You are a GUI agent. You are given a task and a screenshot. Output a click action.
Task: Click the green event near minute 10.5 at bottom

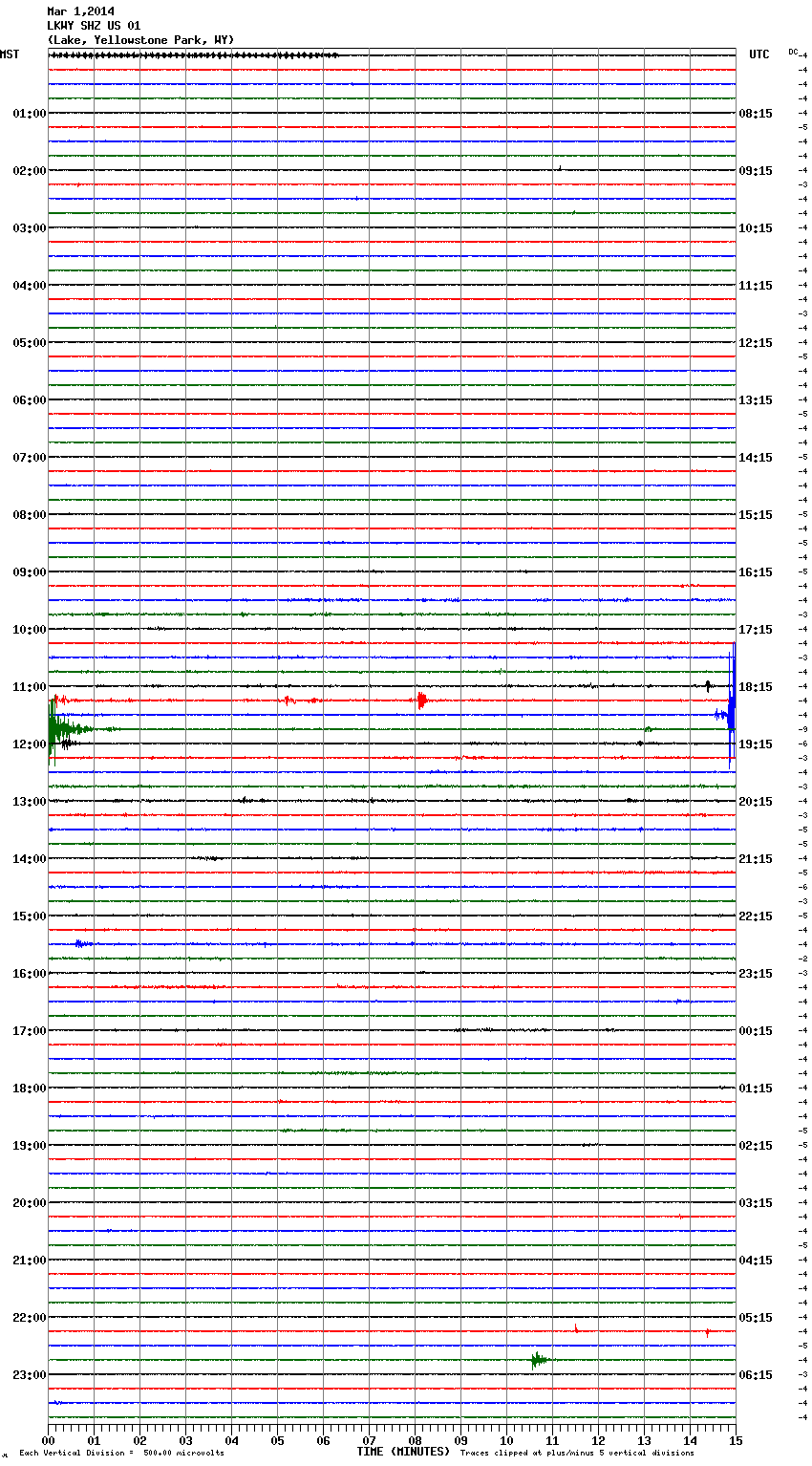click(539, 1360)
